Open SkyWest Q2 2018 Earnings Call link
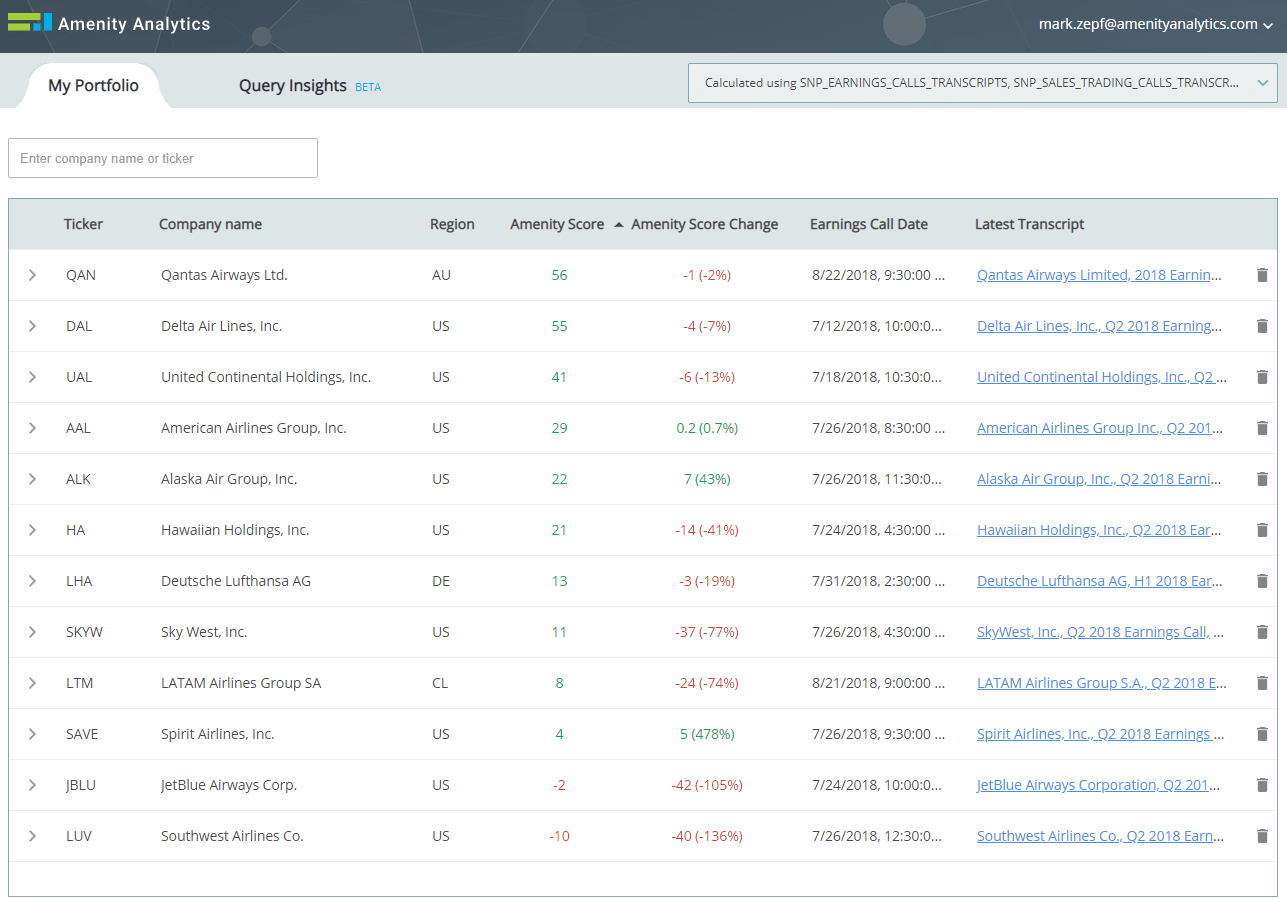The image size is (1287, 899). pos(1099,632)
